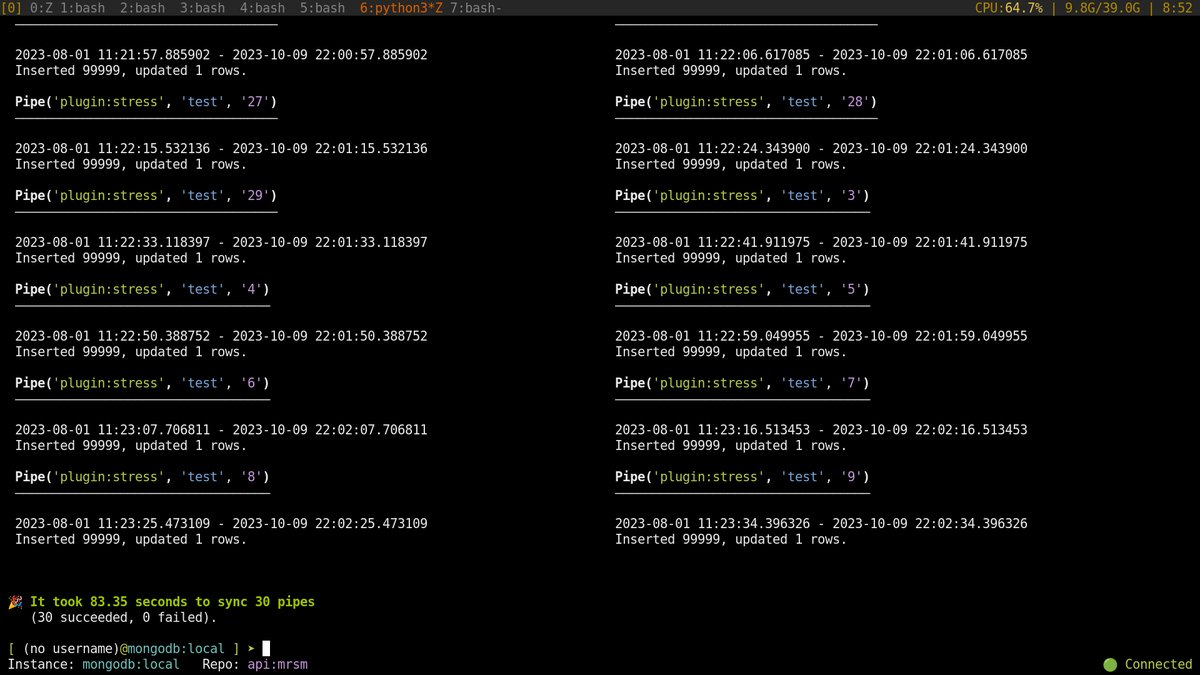Viewport: 1200px width, 675px height.
Task: Click Pipe('plugin:stress', 'test', '27') heading
Action: [146, 102]
